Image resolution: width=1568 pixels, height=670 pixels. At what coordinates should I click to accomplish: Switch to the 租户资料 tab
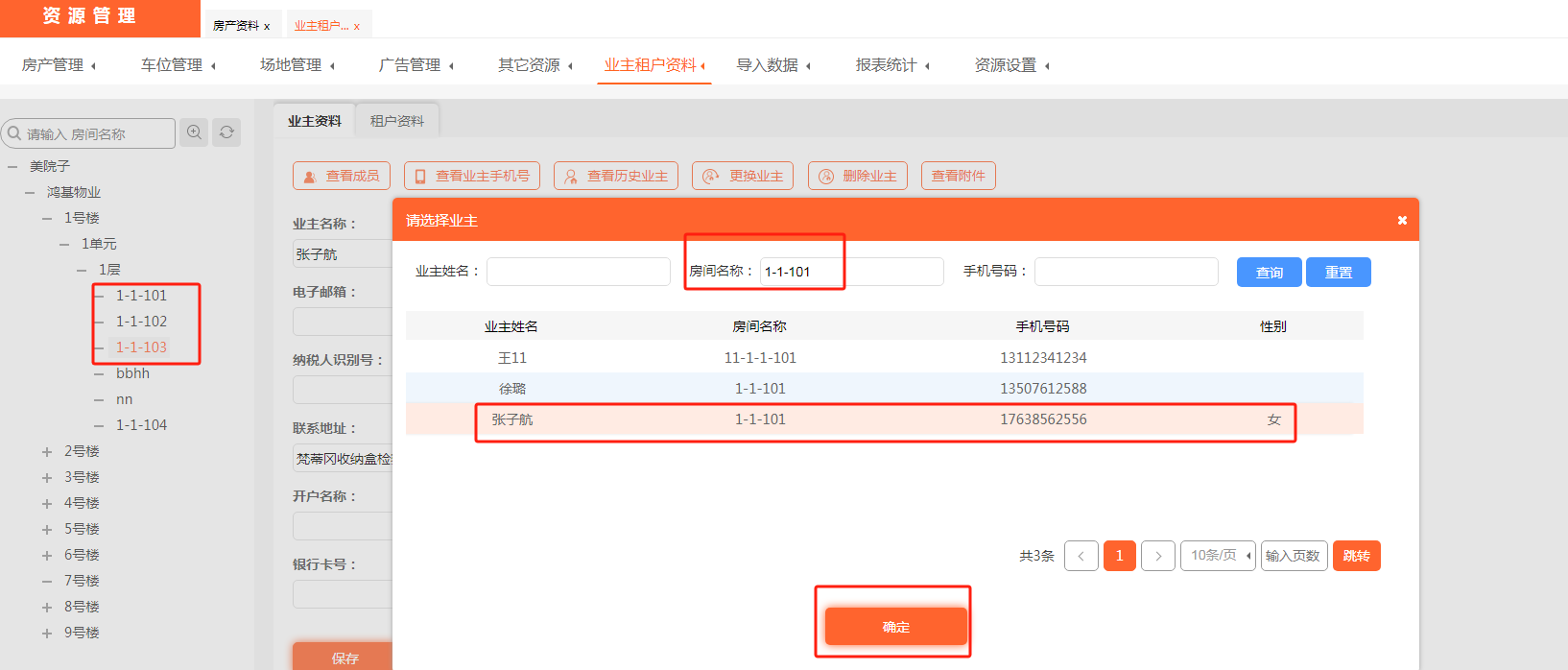click(x=397, y=121)
